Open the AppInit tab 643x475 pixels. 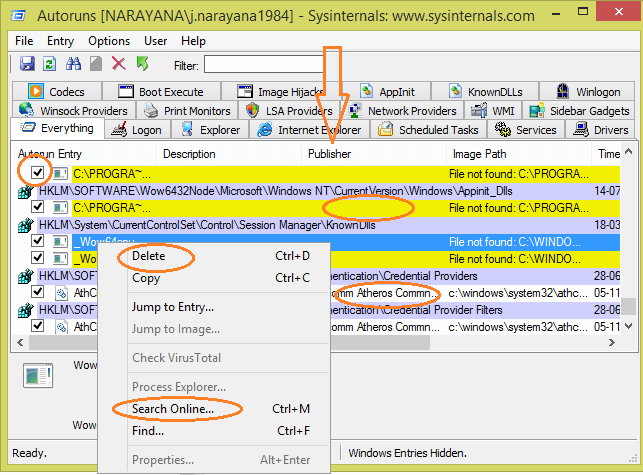(387, 91)
